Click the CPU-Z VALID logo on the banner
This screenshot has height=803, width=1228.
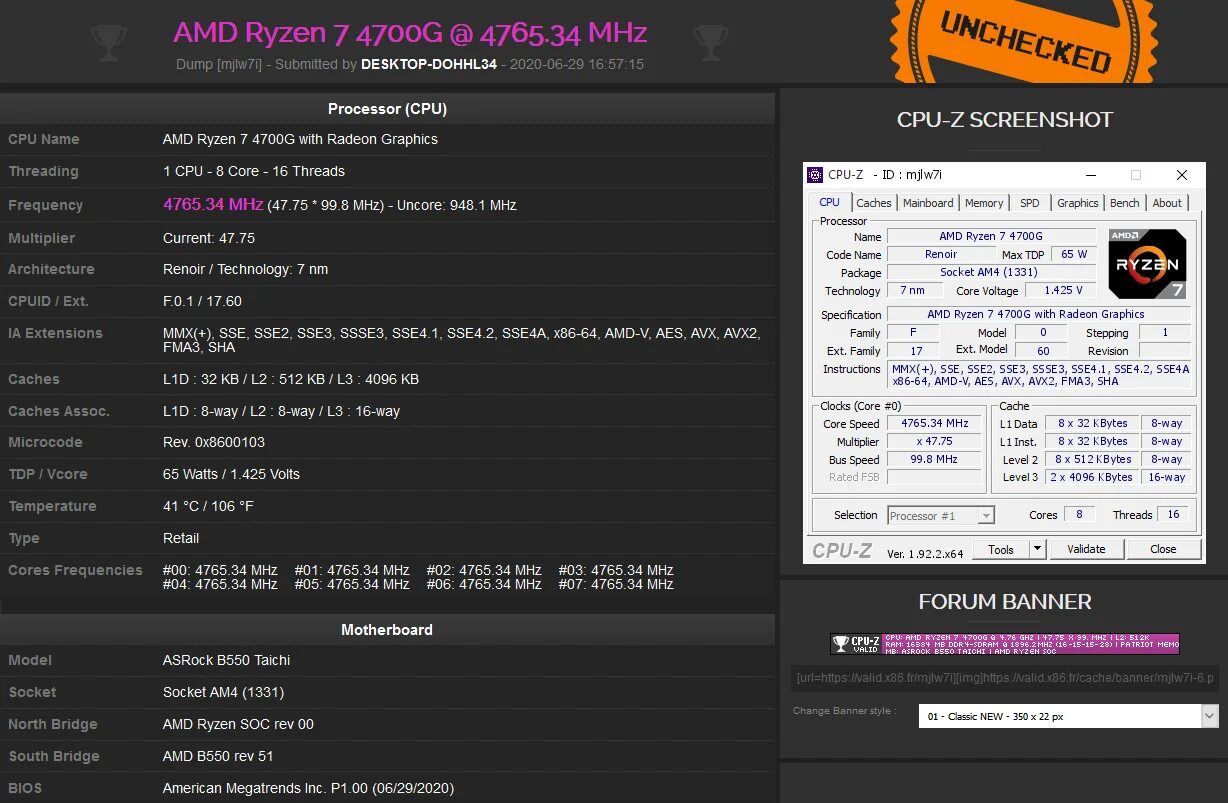856,643
